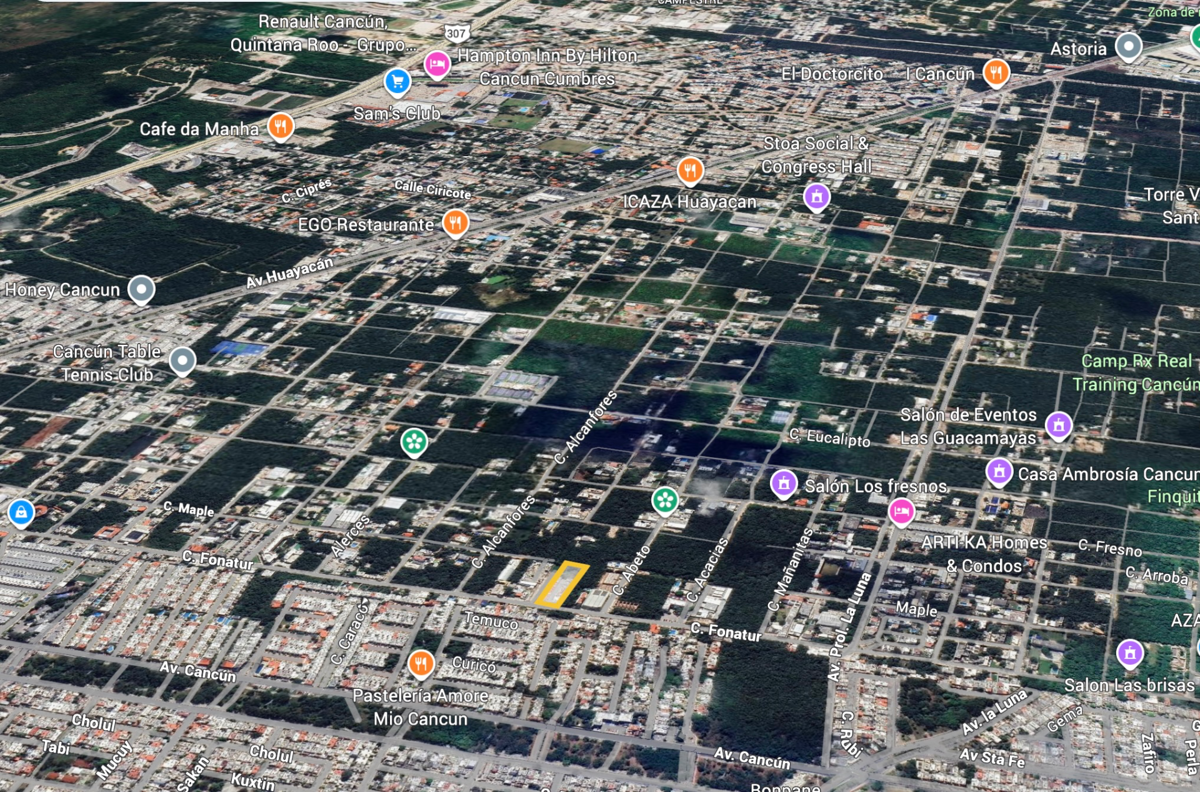Select the C. Fresno street label

[1110, 548]
